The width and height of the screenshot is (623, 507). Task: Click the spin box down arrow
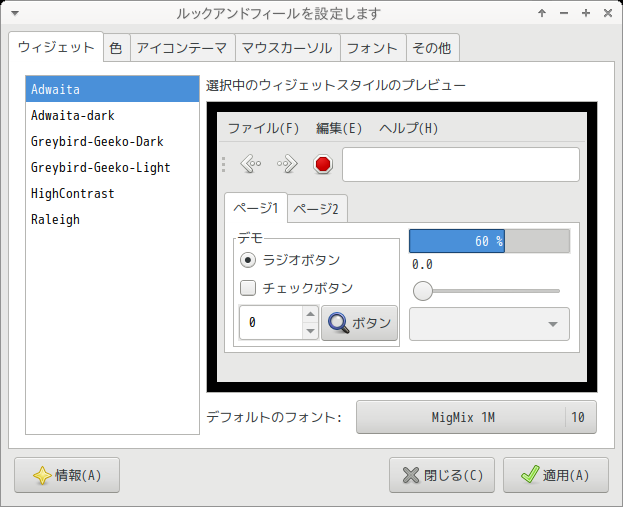click(x=310, y=331)
